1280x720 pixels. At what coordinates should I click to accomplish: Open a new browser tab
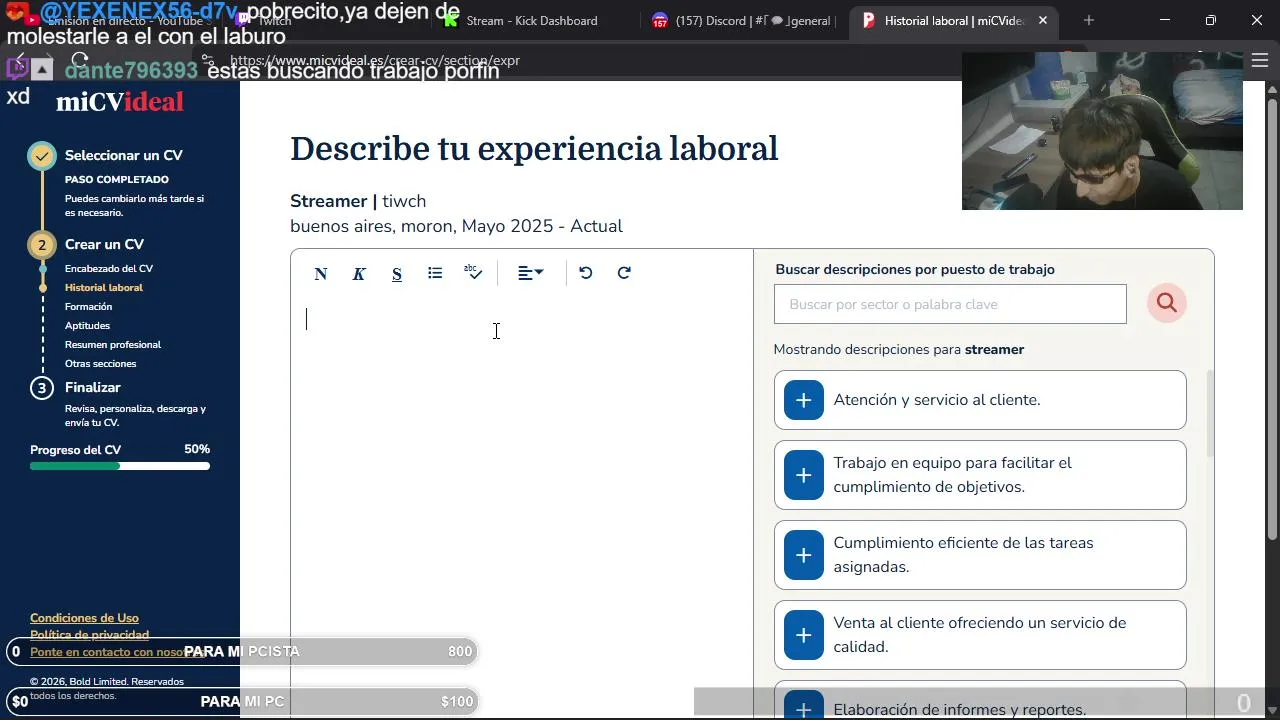[x=1089, y=20]
